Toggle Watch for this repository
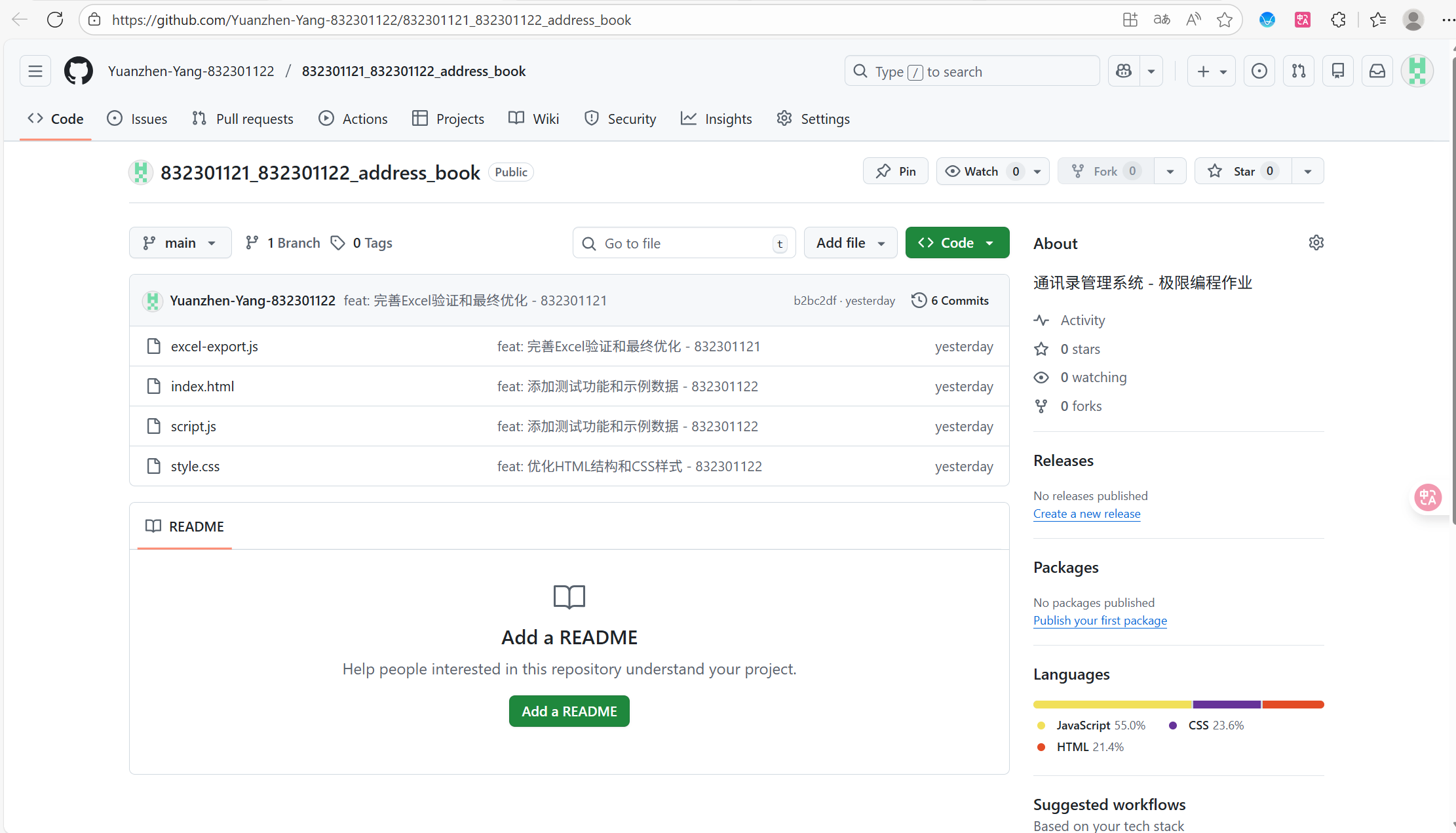This screenshot has height=833, width=1456. tap(980, 171)
